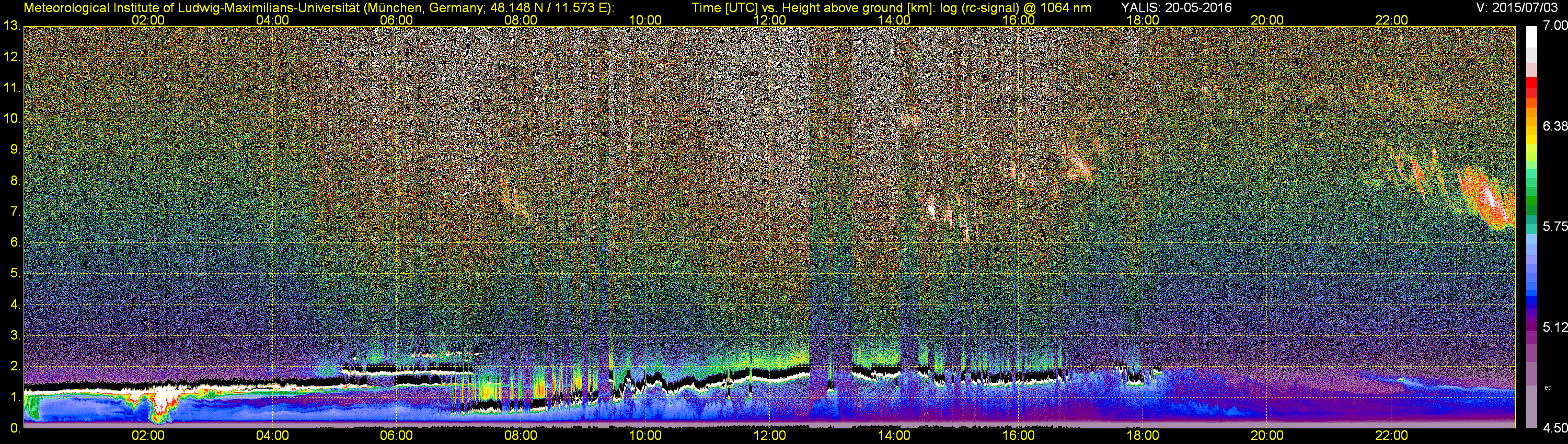
Task: Click the white top segment of the color bar
Action: 1531,37
